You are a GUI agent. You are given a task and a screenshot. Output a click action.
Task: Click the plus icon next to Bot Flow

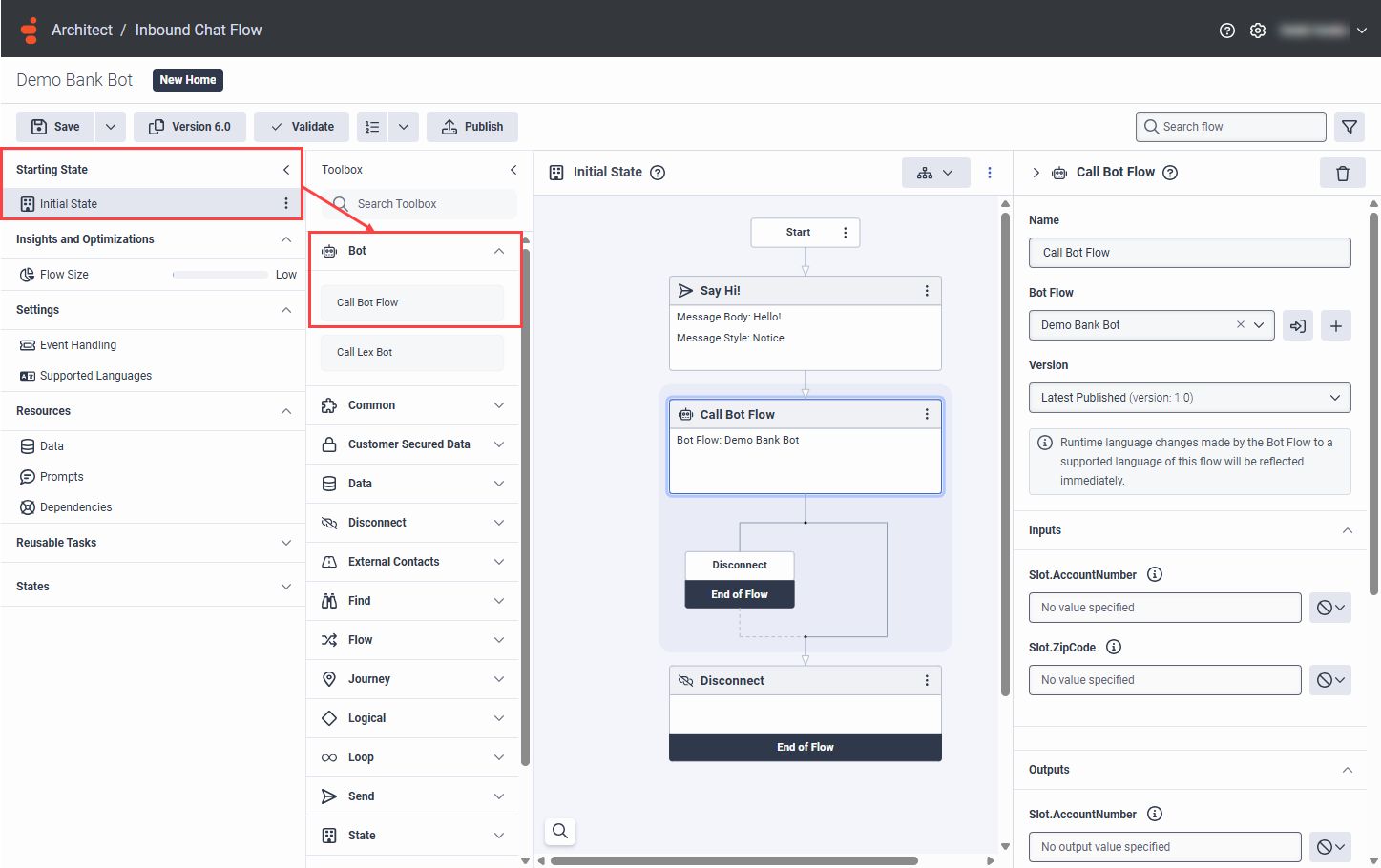point(1335,325)
